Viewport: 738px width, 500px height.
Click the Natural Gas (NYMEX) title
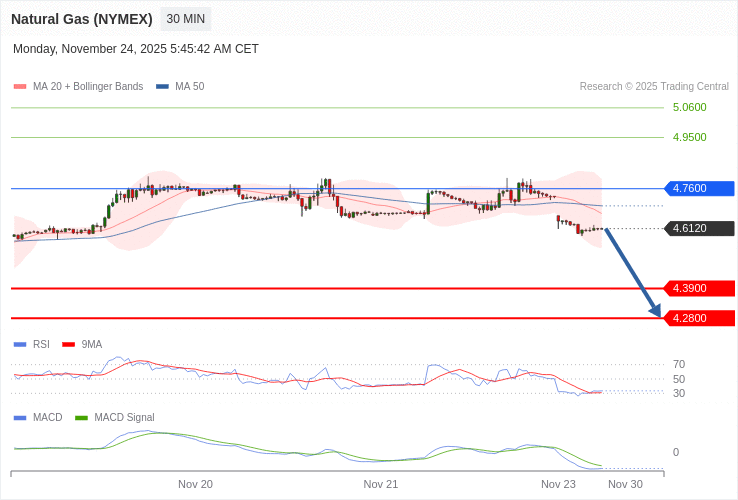coord(82,19)
